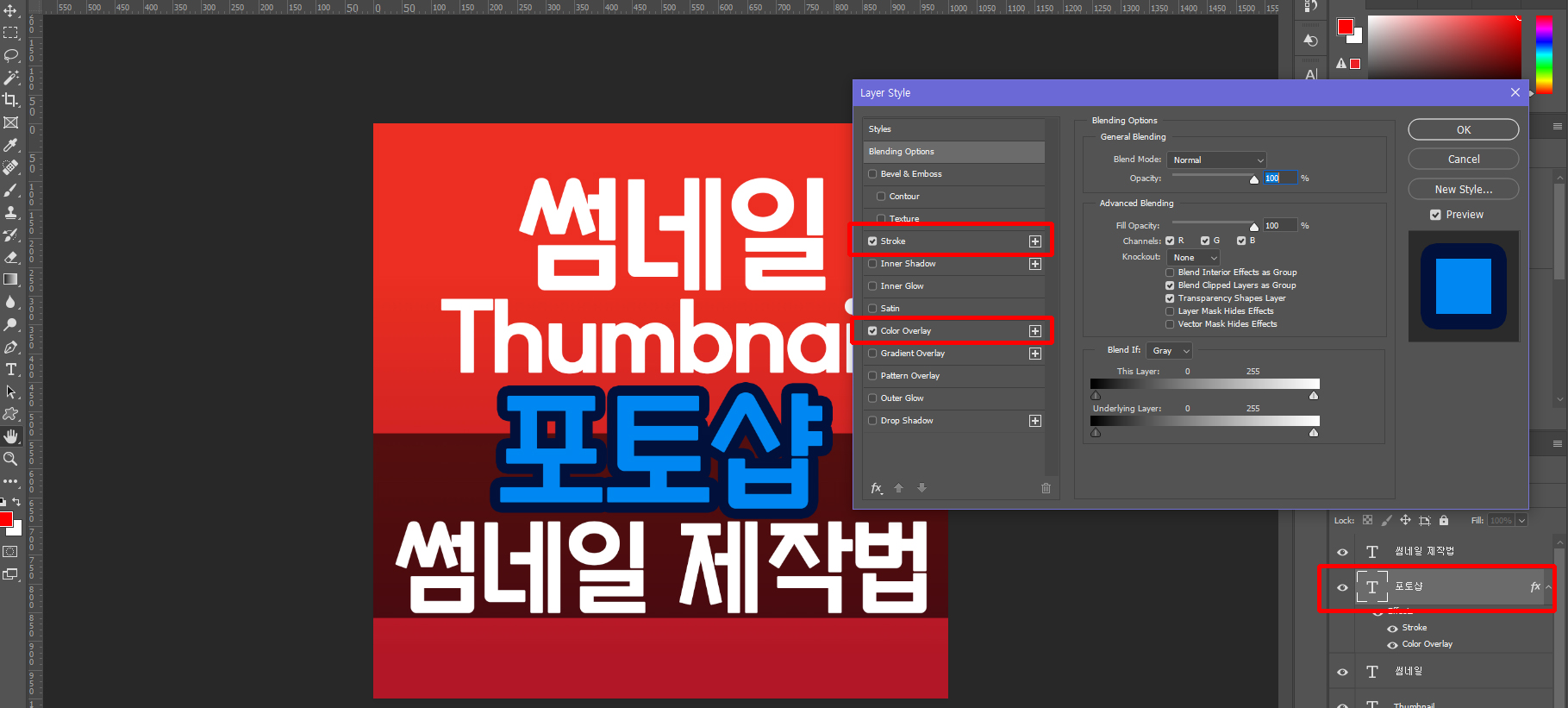Click the delete effect trash icon
Image resolution: width=1568 pixels, height=708 pixels.
tap(1046, 488)
